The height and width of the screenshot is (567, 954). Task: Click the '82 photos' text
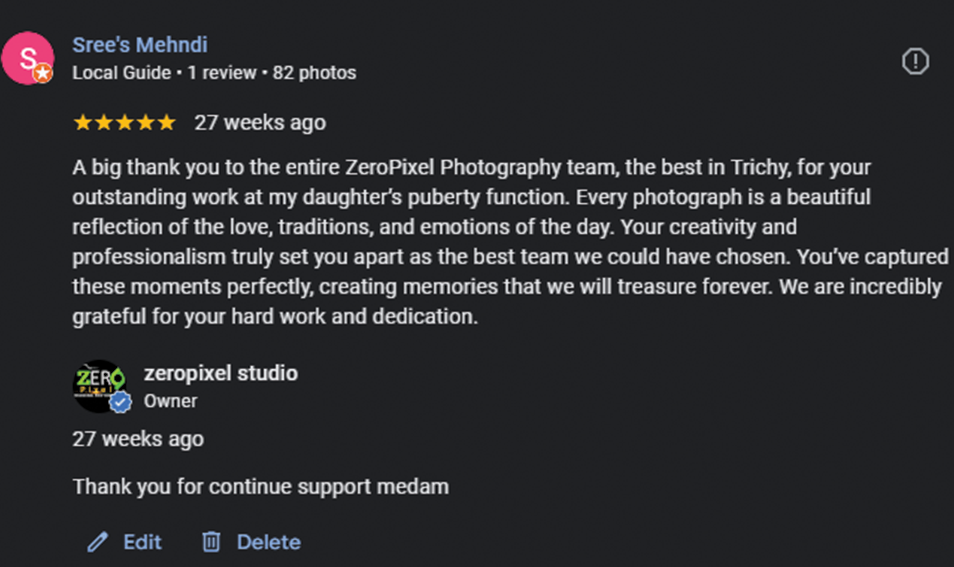tap(315, 73)
